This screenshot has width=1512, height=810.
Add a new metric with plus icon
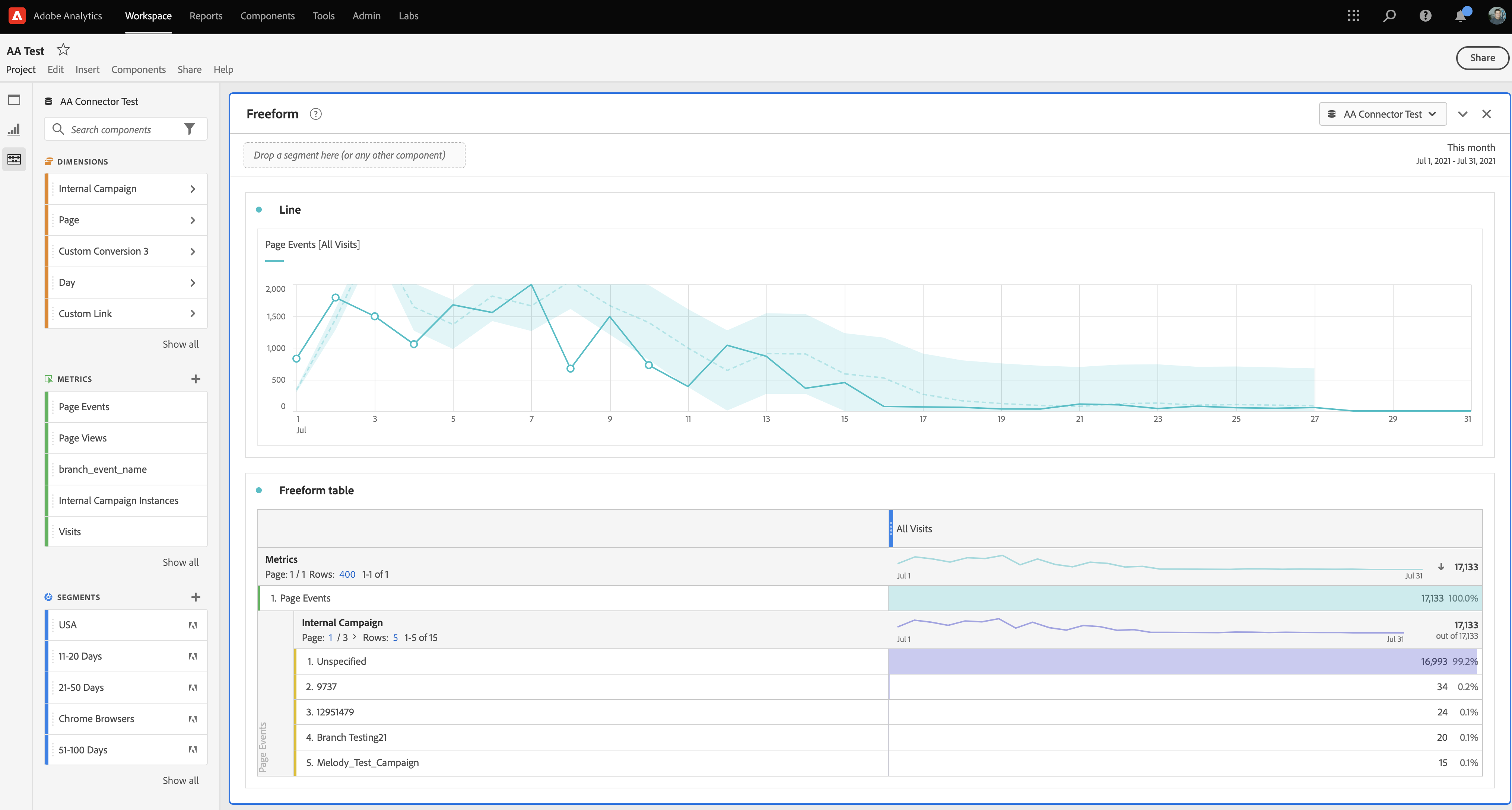tap(196, 379)
